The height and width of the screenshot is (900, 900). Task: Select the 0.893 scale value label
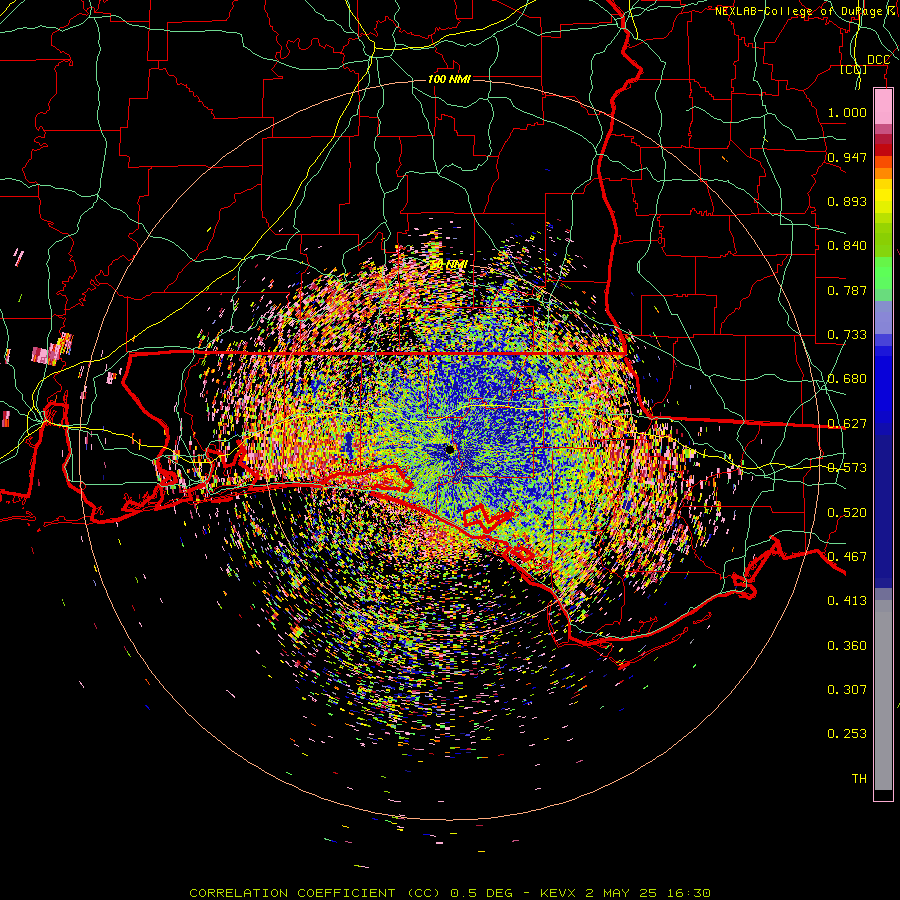coord(847,201)
